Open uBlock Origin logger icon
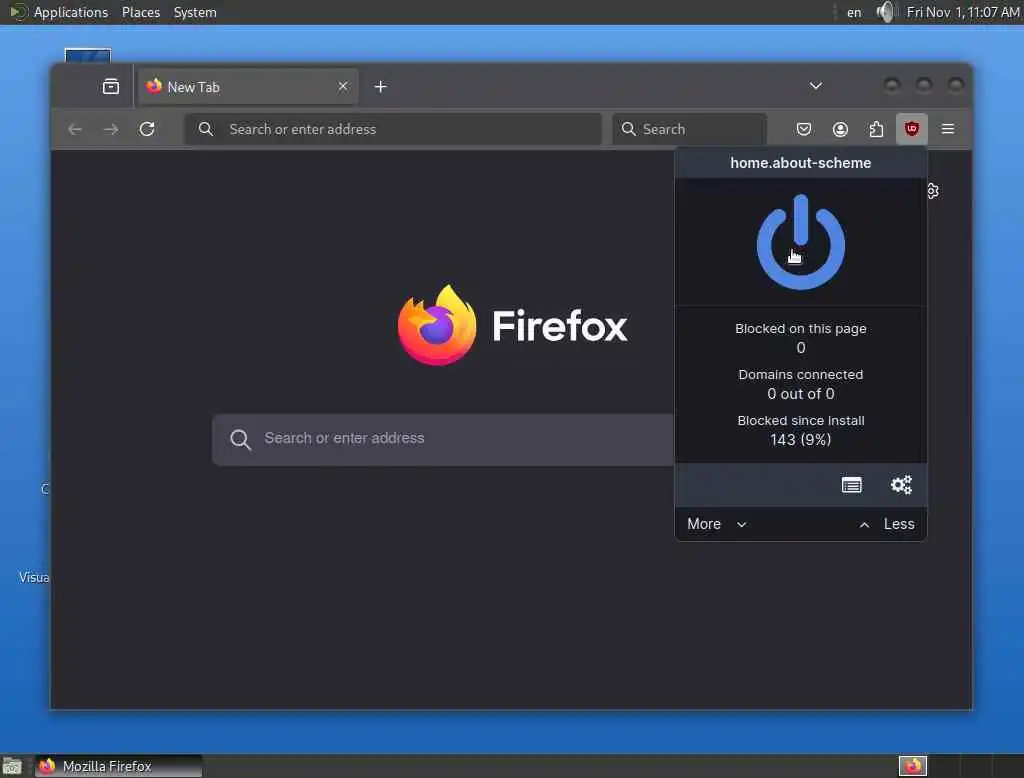Image resolution: width=1024 pixels, height=778 pixels. click(x=851, y=485)
